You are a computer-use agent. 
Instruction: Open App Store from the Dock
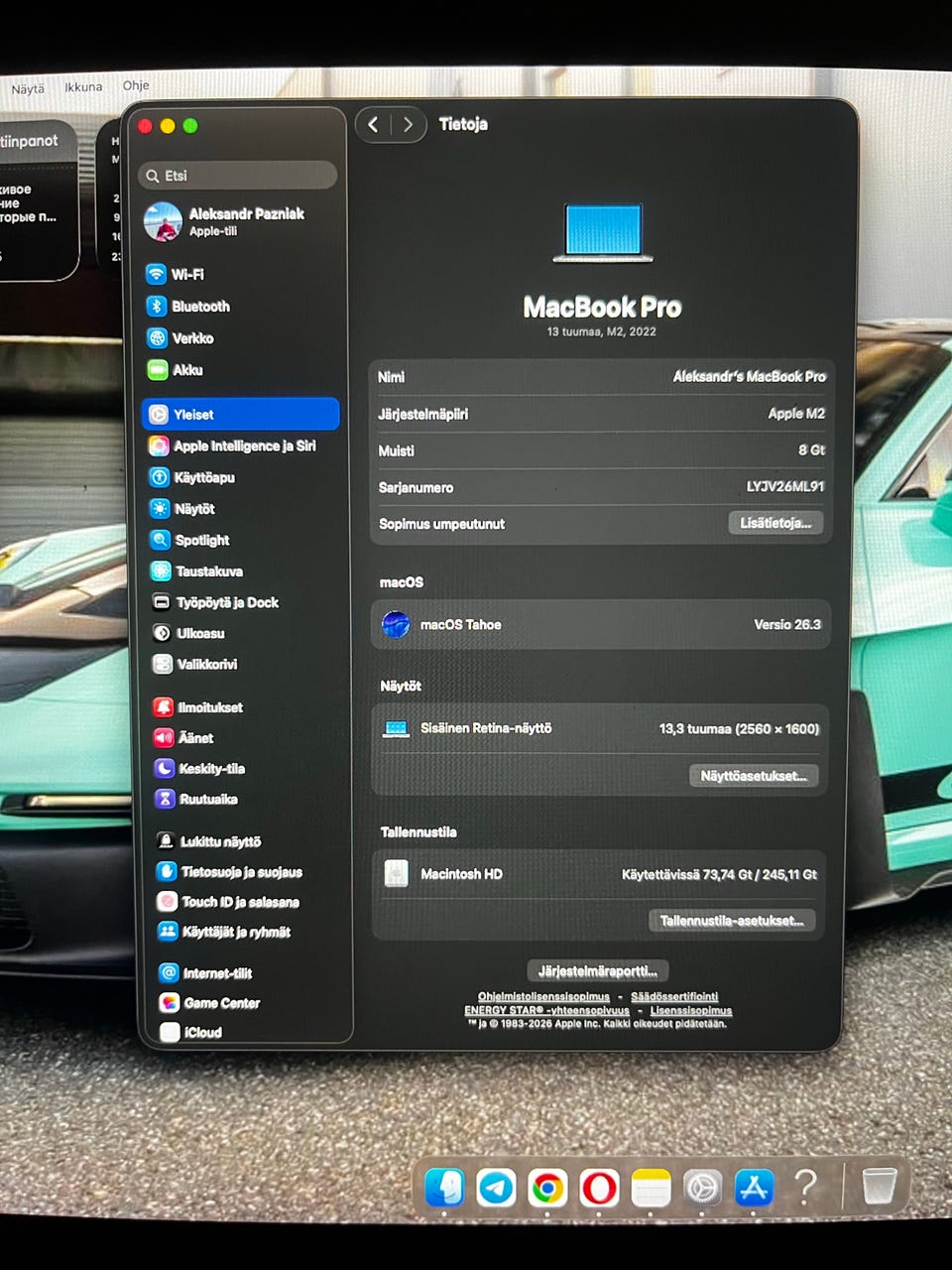pyautogui.click(x=754, y=1187)
